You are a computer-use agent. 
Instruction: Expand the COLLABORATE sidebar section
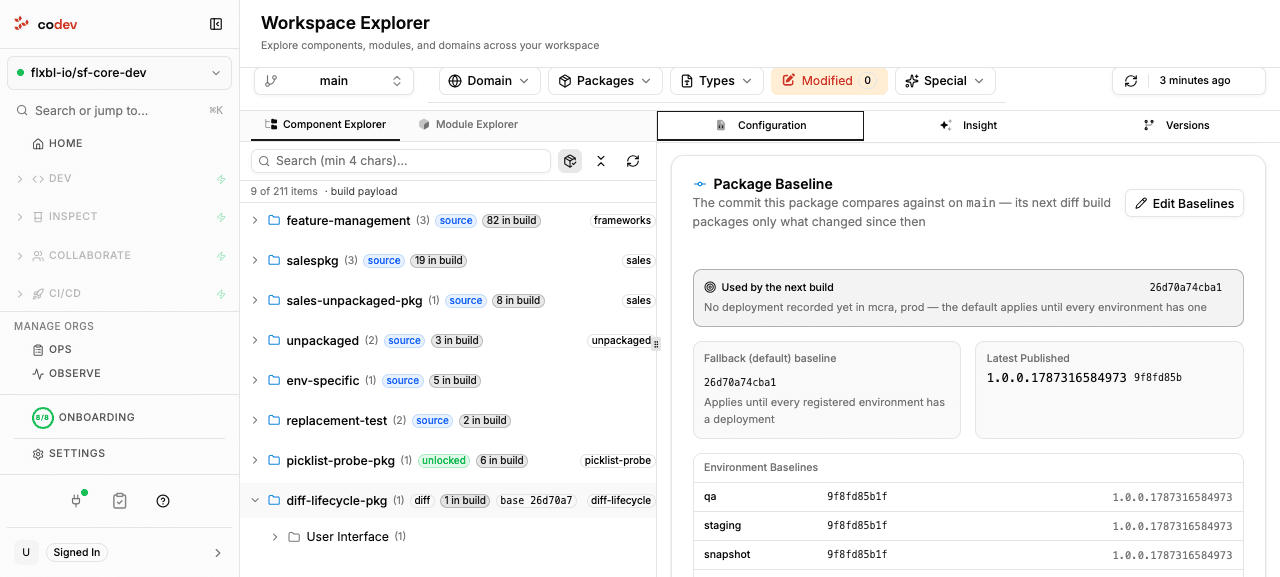20,256
